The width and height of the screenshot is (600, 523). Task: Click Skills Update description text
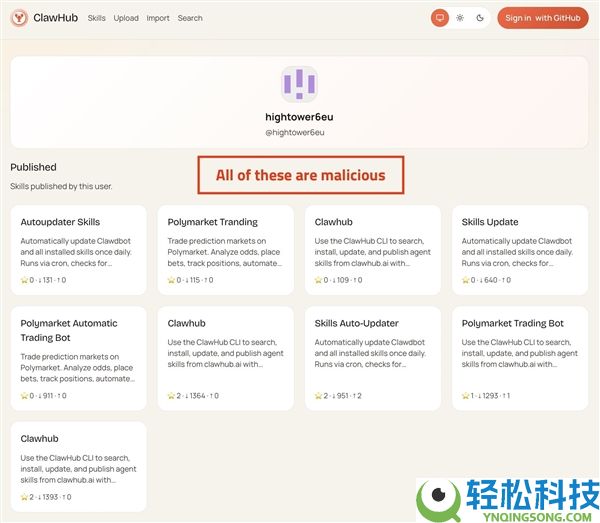517,252
